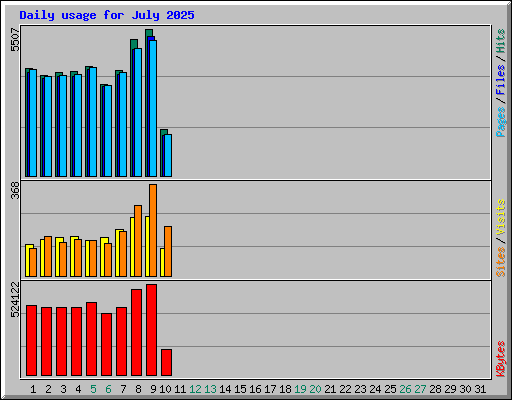Viewport: 512px width, 400px height.
Task: Click day 15 on the x-axis
Action: pyautogui.click(x=240, y=389)
